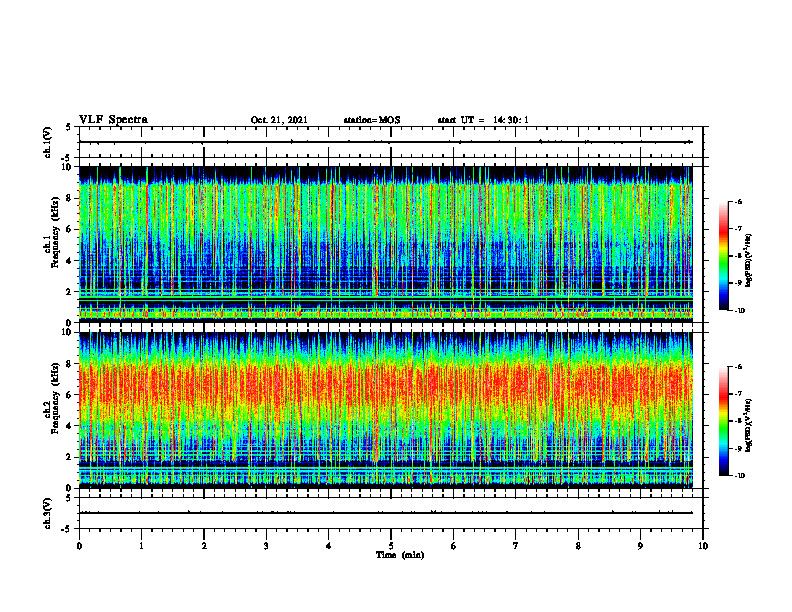Click the 'Time (min)' axis label
792x612 pixels.
[400, 555]
